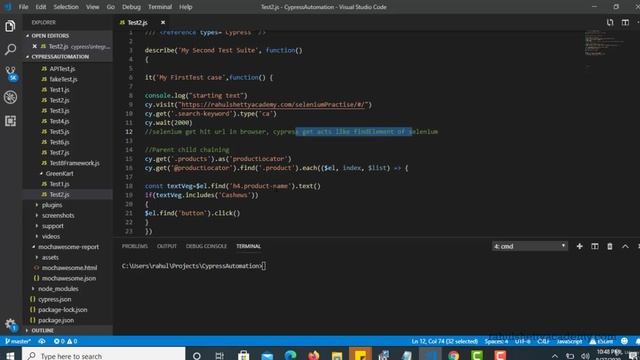Open Google Chrome from taskbar

pos(453,356)
